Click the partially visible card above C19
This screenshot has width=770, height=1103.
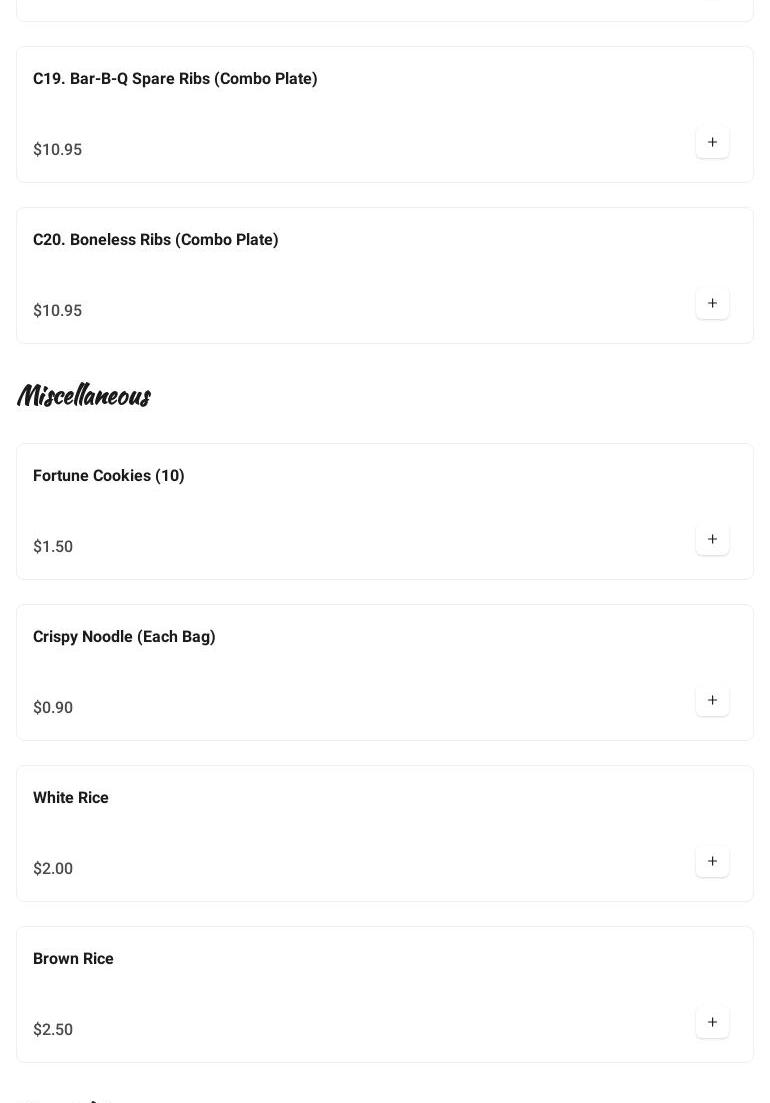pyautogui.click(x=385, y=10)
